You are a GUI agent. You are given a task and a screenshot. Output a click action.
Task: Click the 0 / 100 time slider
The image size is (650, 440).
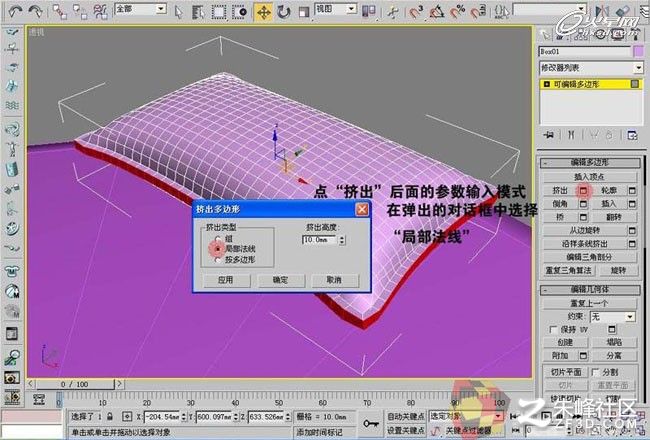[74, 384]
